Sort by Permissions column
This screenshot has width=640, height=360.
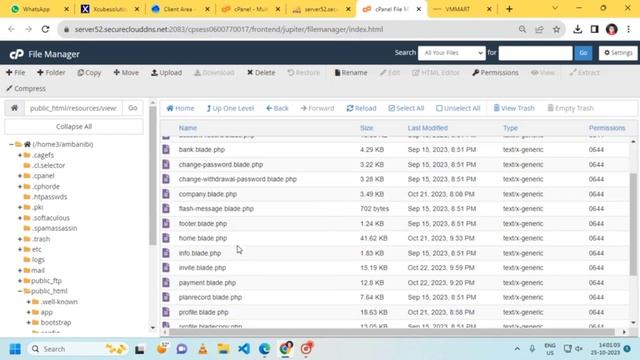(x=607, y=128)
